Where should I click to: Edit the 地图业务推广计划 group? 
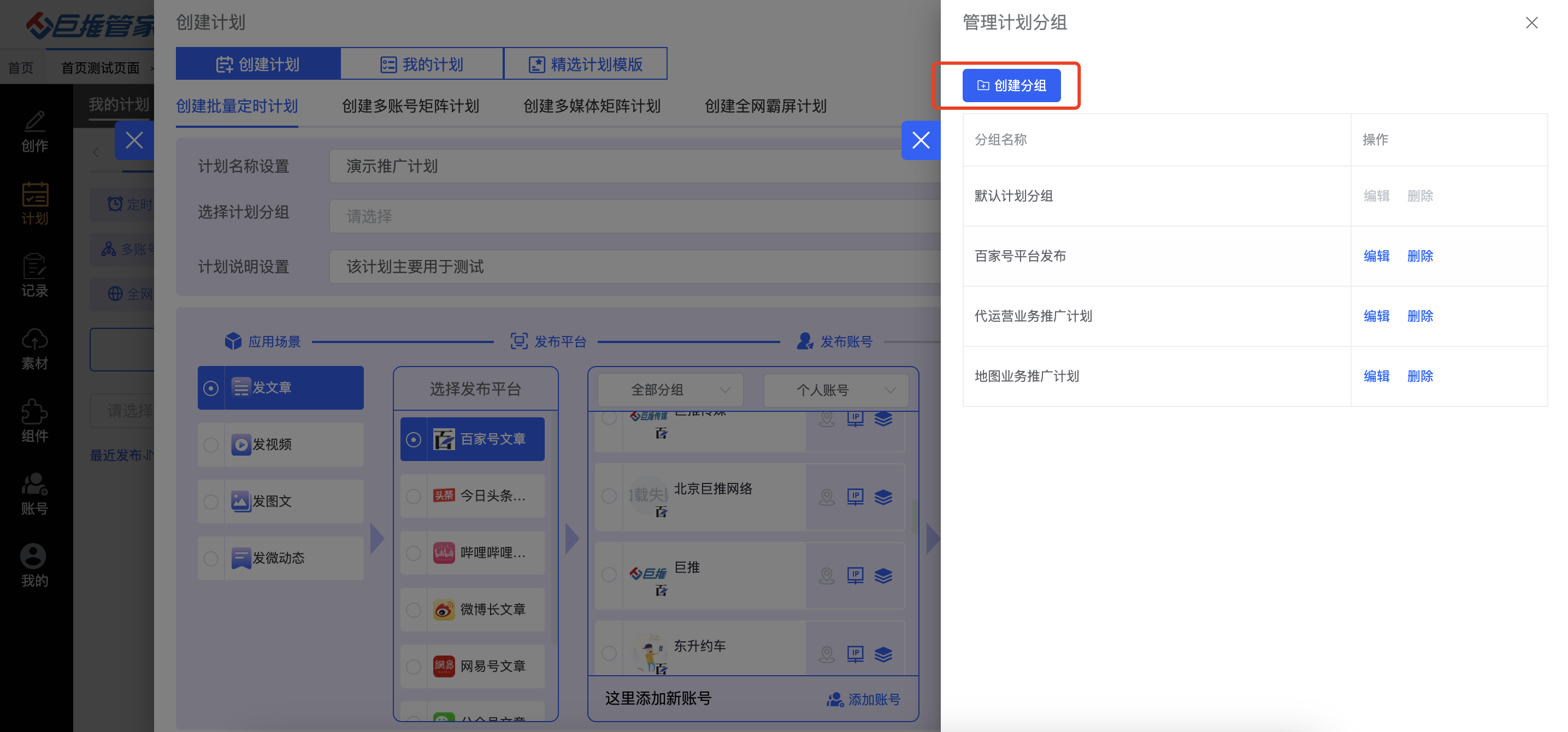1376,376
